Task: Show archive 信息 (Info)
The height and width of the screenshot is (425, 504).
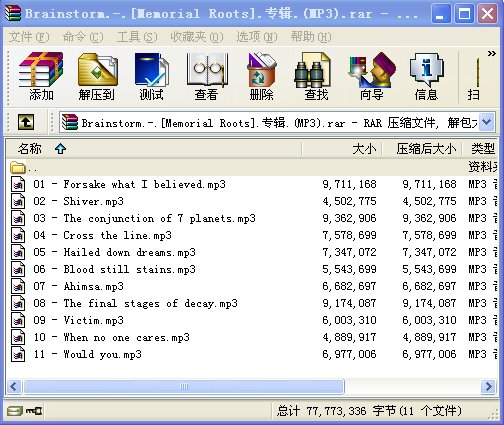Action: (x=426, y=76)
